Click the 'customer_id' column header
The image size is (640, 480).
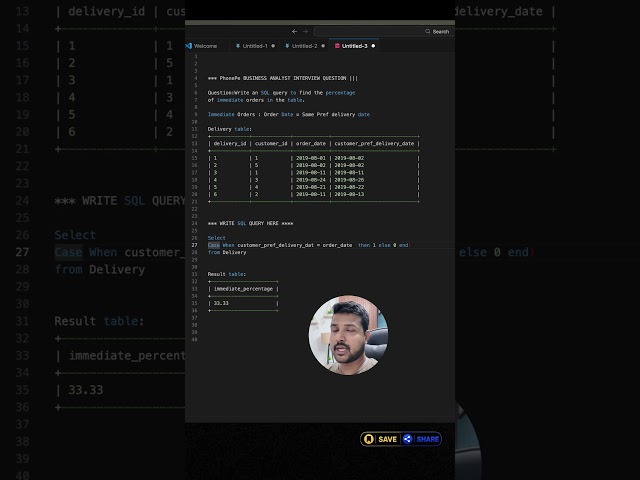point(271,143)
